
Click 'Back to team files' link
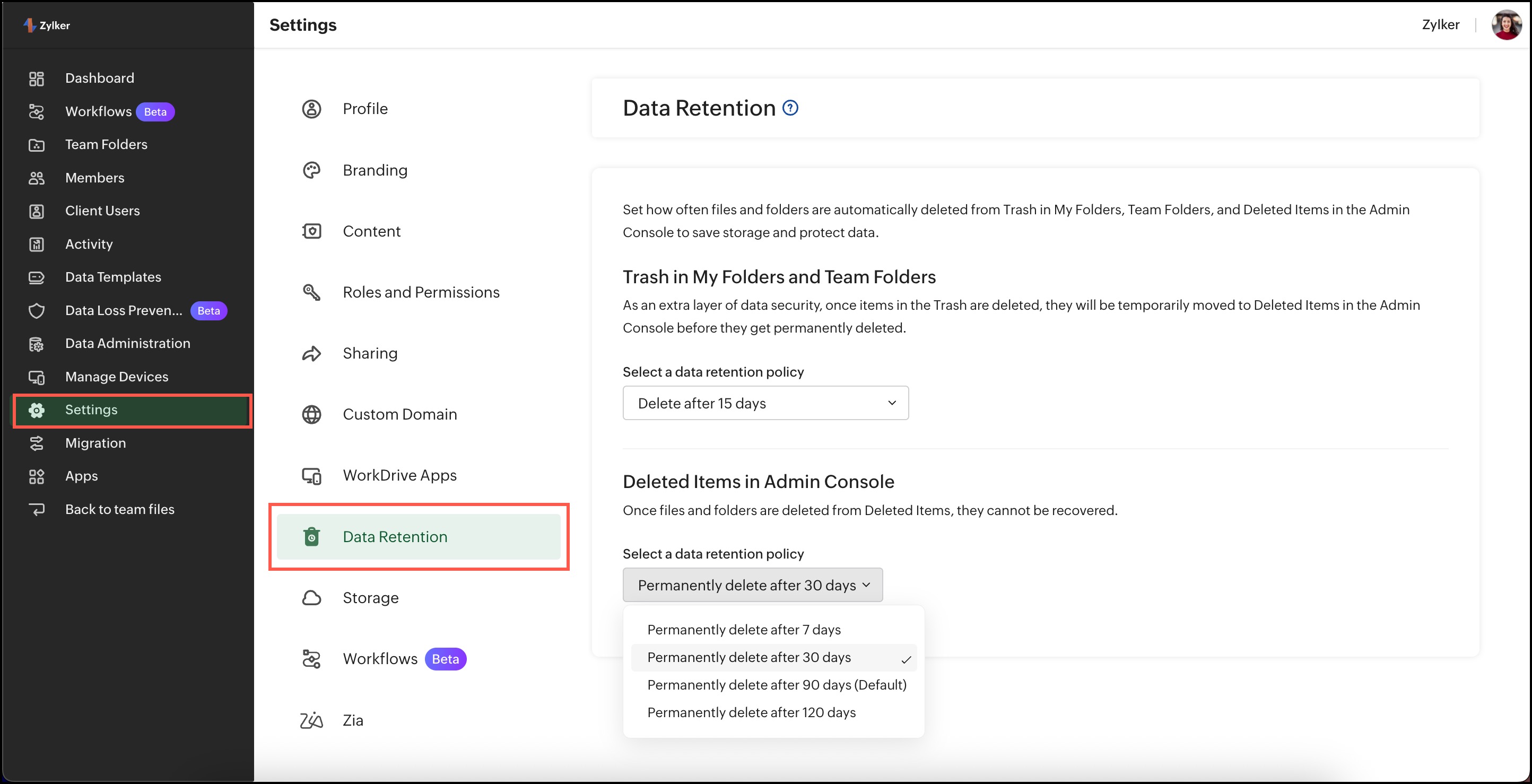[119, 509]
